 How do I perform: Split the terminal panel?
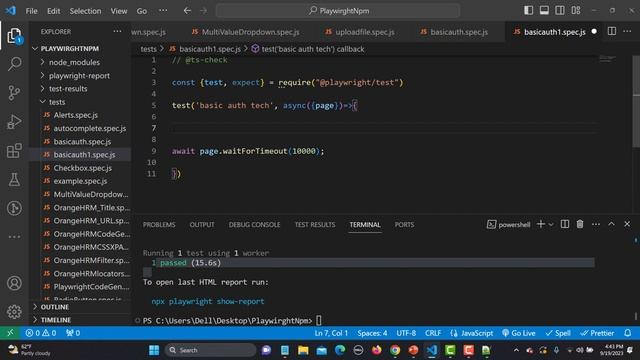565,224
